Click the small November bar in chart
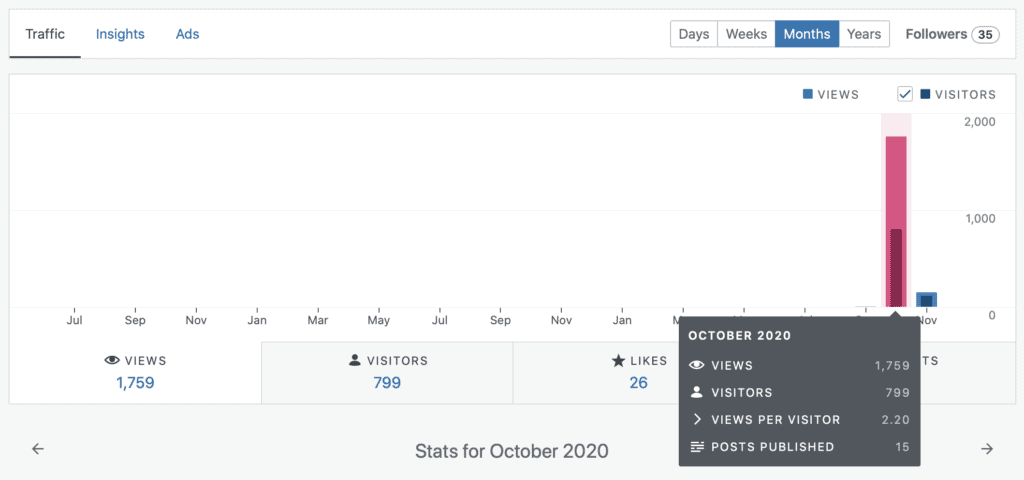The width and height of the screenshot is (1024, 480). (x=927, y=300)
